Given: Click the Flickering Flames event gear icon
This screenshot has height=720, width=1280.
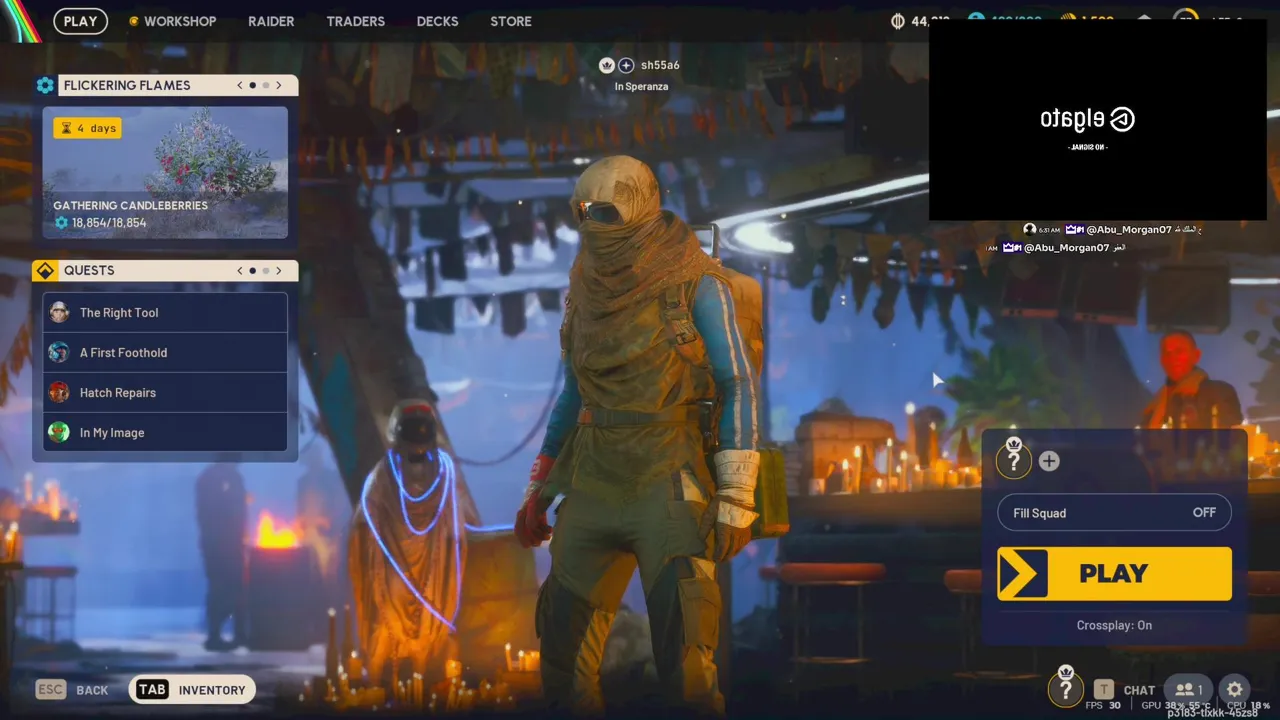Looking at the screenshot, I should (x=45, y=85).
